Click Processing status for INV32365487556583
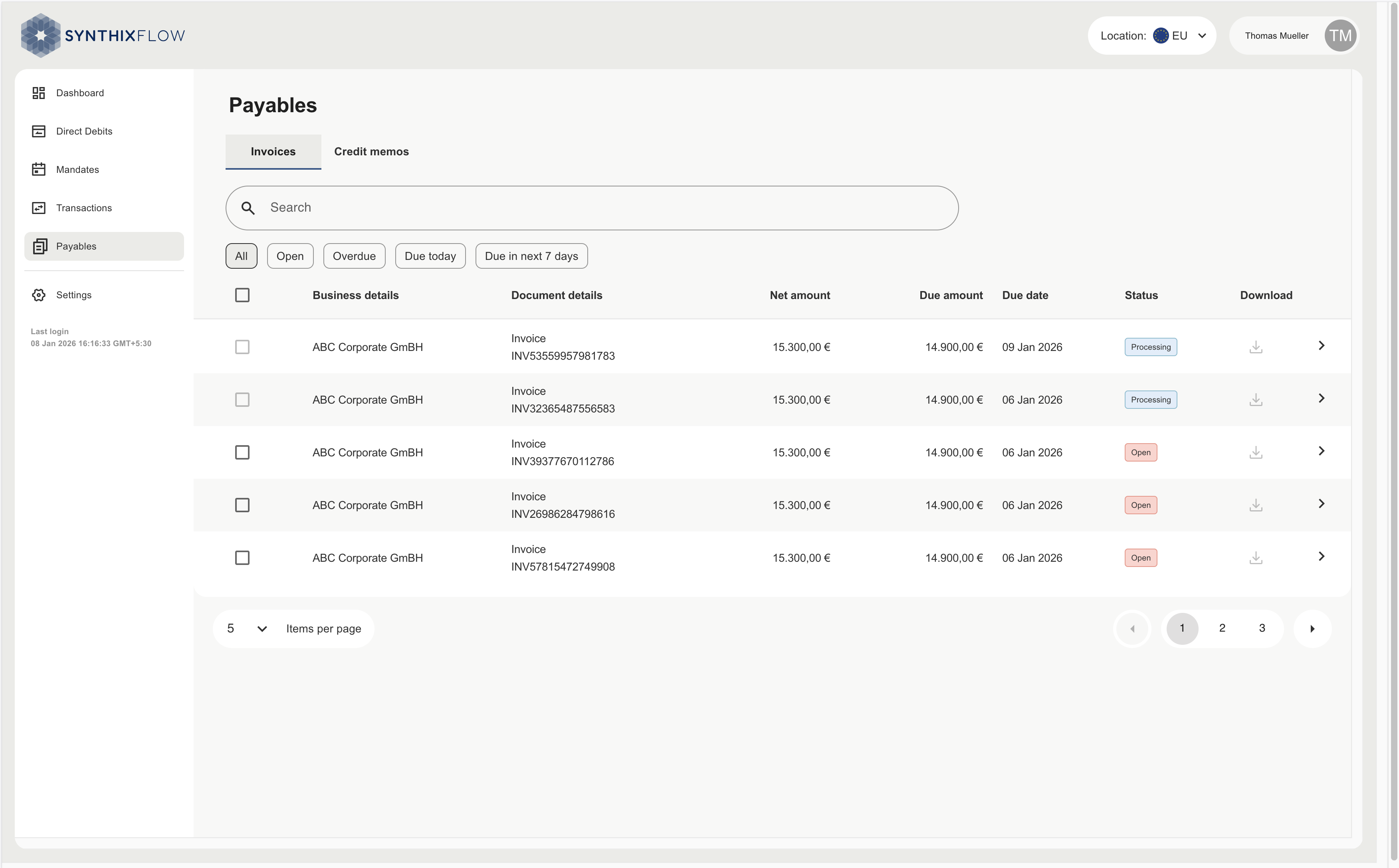The width and height of the screenshot is (1399, 868). (x=1150, y=400)
